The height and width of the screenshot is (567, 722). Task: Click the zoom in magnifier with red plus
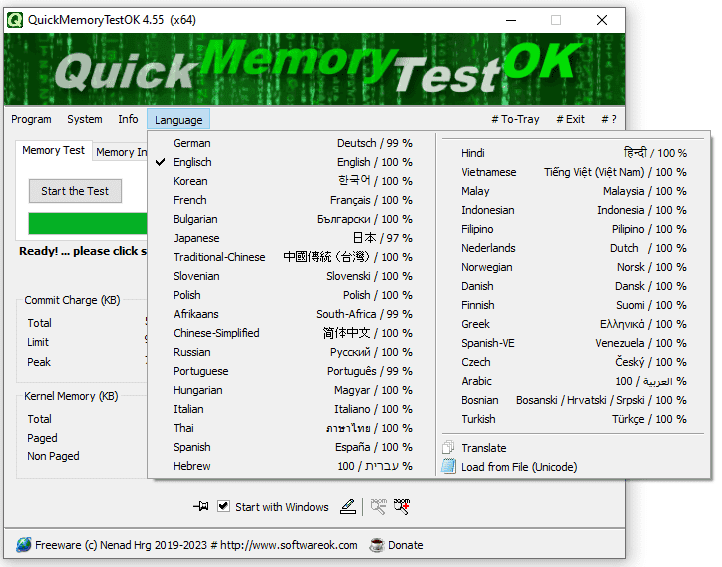pos(402,507)
